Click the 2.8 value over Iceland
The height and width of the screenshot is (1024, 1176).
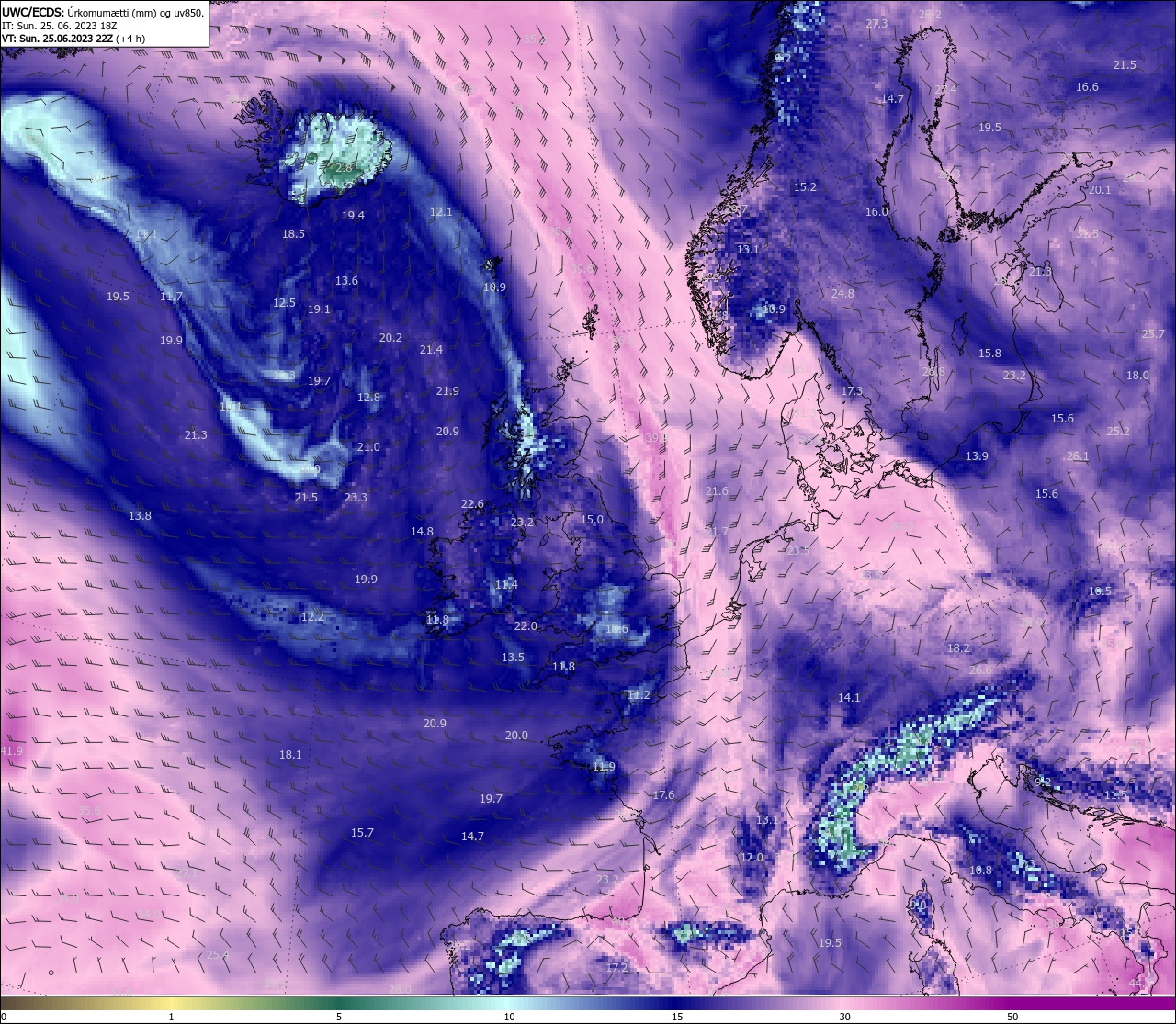[344, 168]
